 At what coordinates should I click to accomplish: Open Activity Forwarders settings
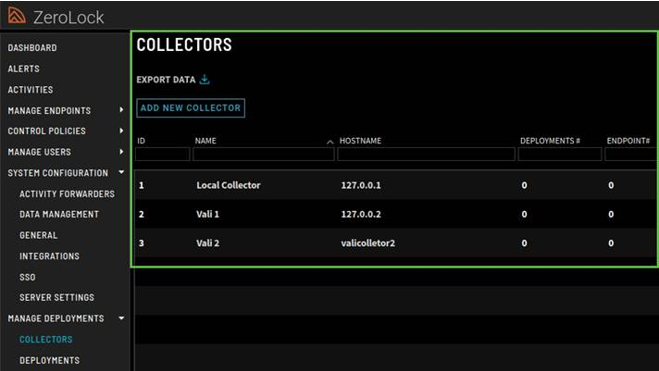pos(67,194)
